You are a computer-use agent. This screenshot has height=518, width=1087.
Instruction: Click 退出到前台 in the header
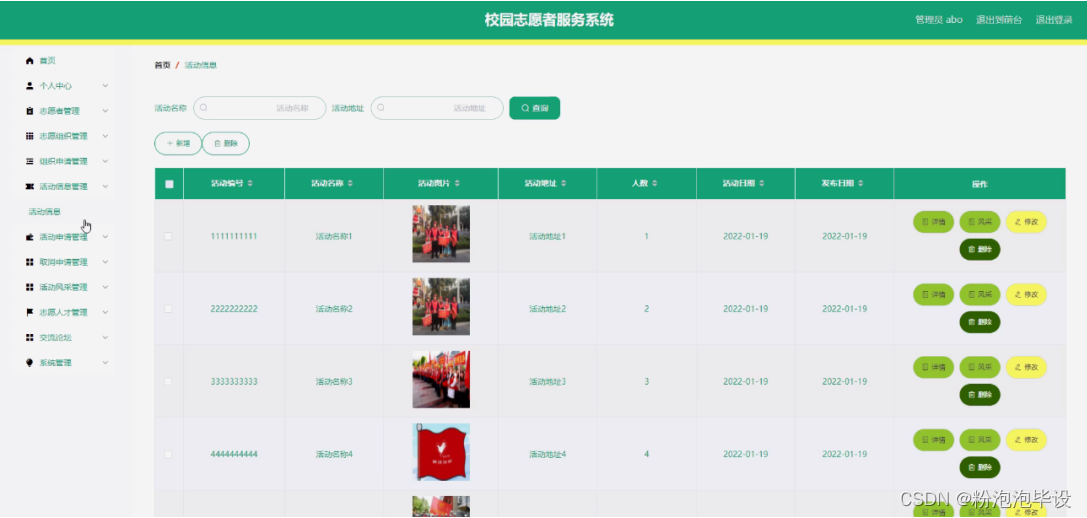pyautogui.click(x=999, y=20)
